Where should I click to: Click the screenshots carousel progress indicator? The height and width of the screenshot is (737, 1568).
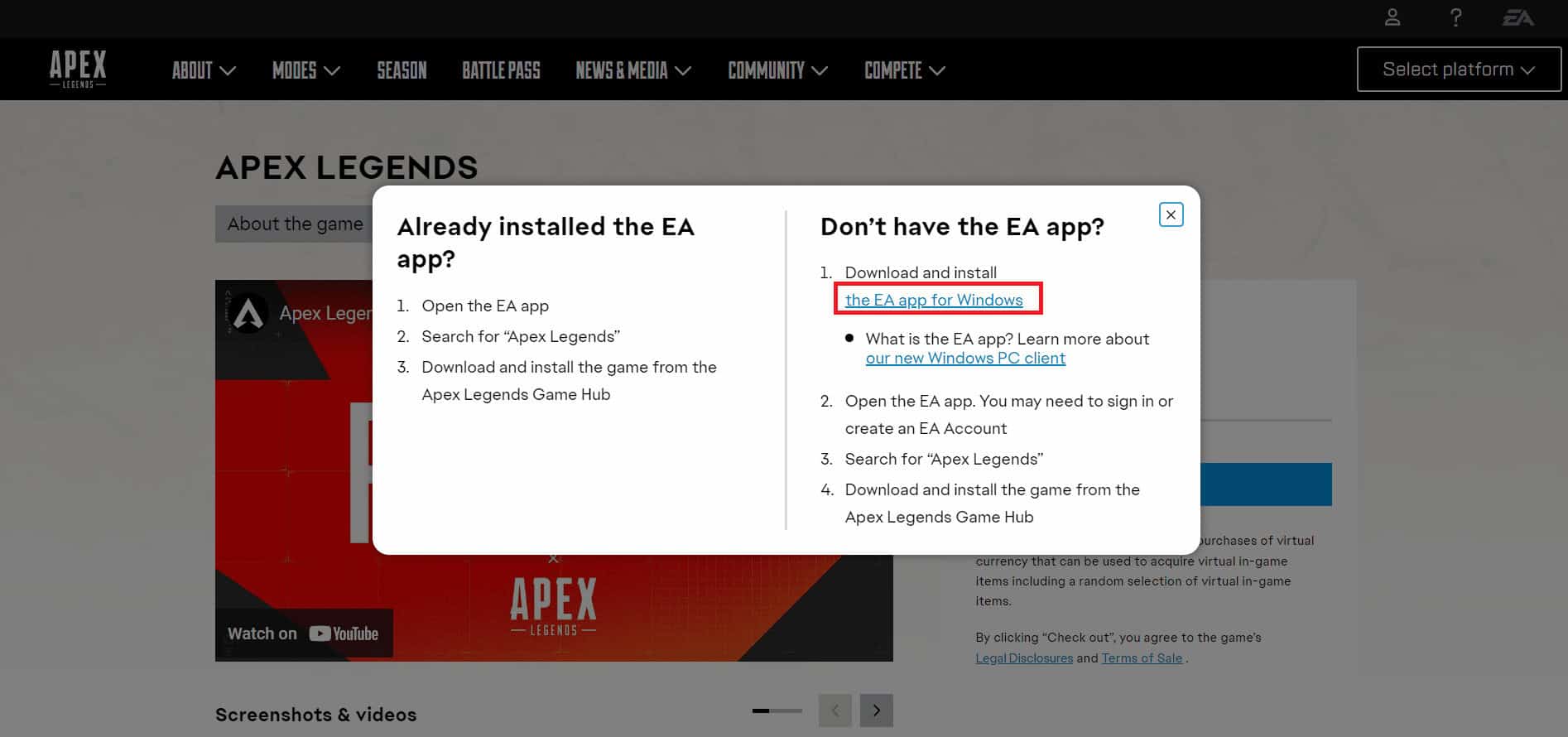[x=777, y=711]
